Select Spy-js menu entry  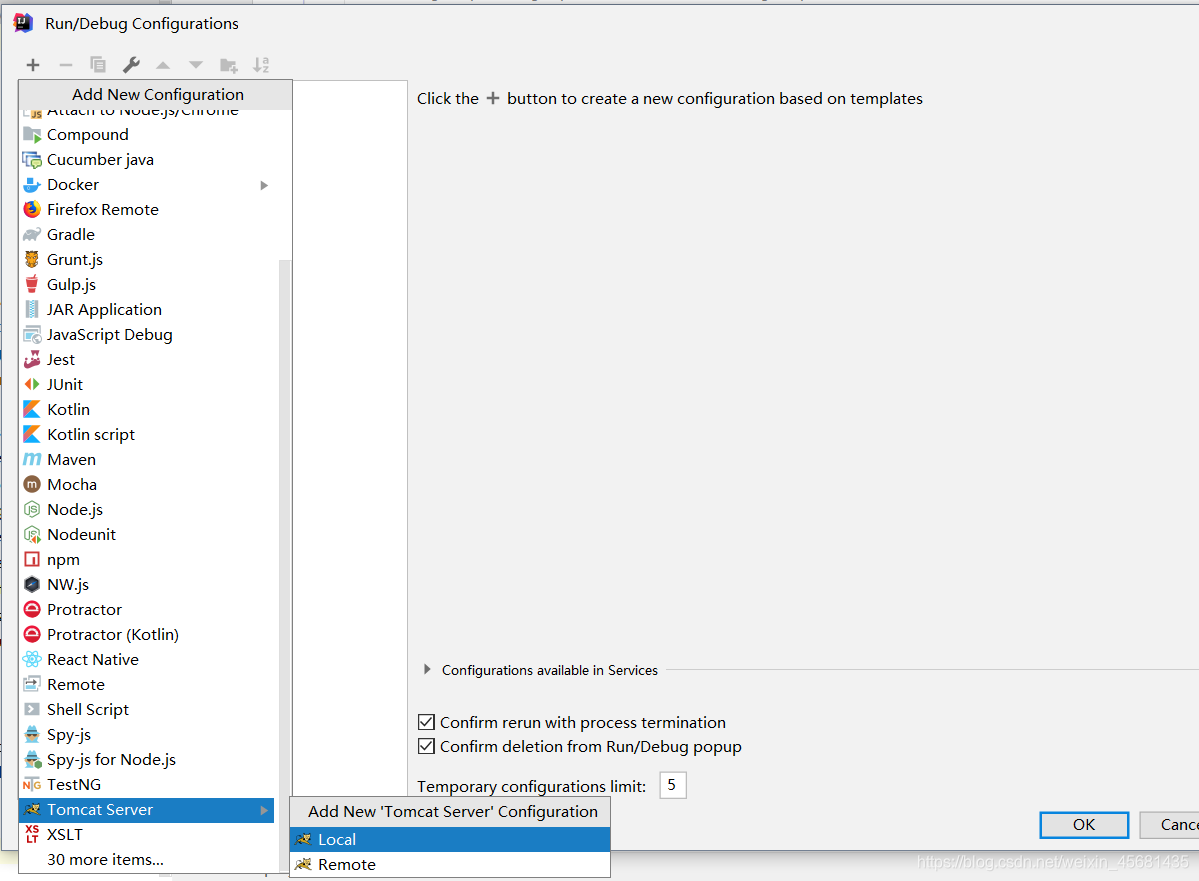tap(147, 735)
